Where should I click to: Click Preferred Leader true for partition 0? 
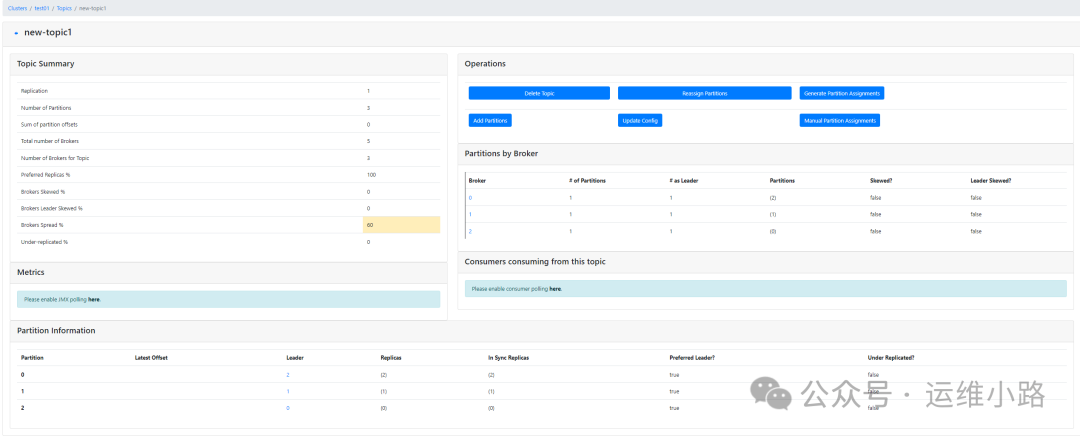pyautogui.click(x=674, y=375)
